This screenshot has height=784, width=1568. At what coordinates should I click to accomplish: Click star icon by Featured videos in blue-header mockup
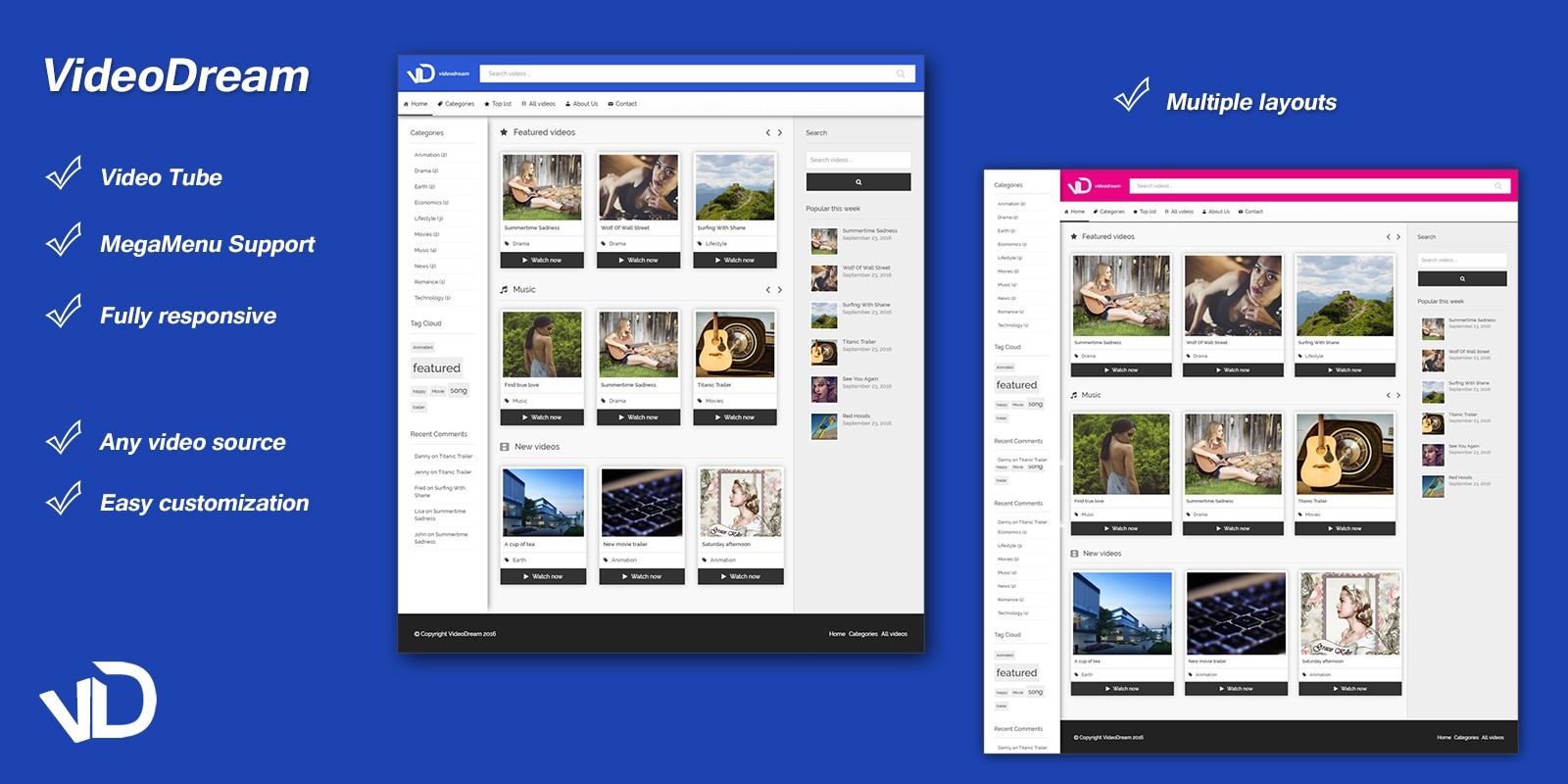(x=504, y=132)
